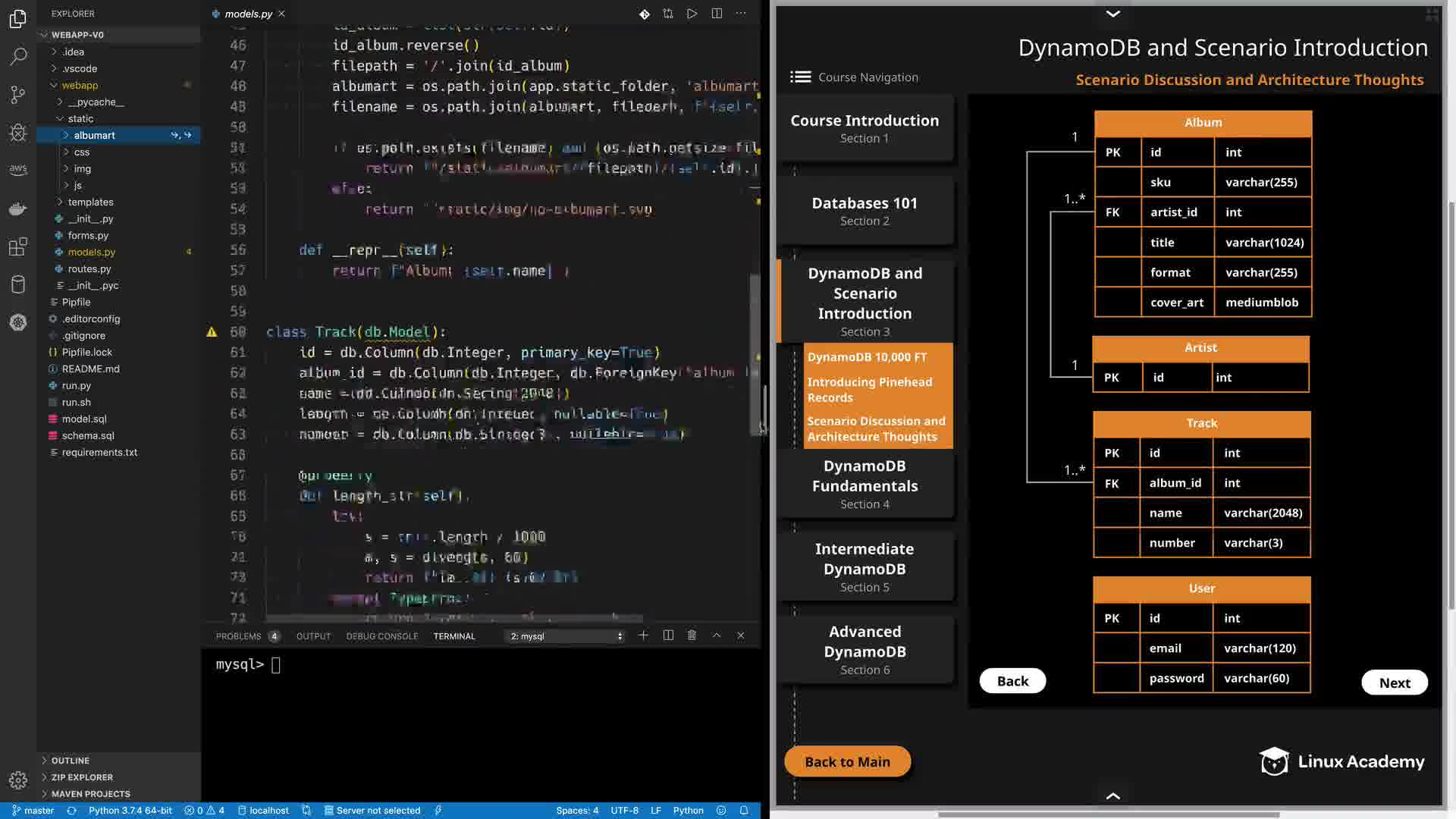Open the Search view in activity bar
The width and height of the screenshot is (1456, 819).
pyautogui.click(x=18, y=56)
